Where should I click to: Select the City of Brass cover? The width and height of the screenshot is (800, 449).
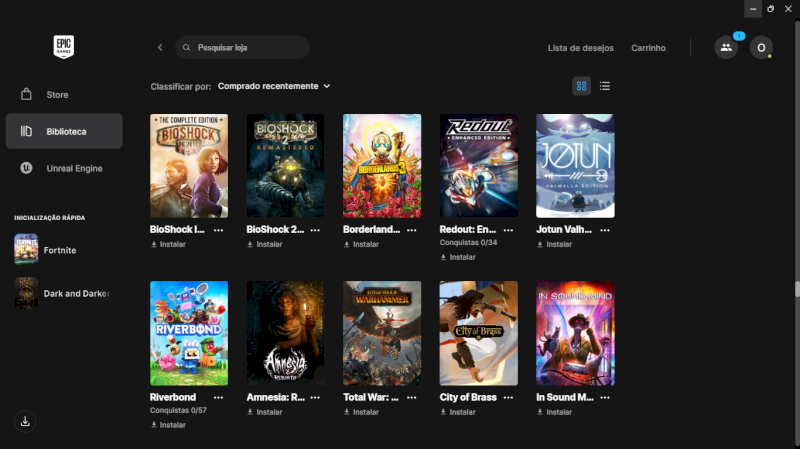pos(479,333)
